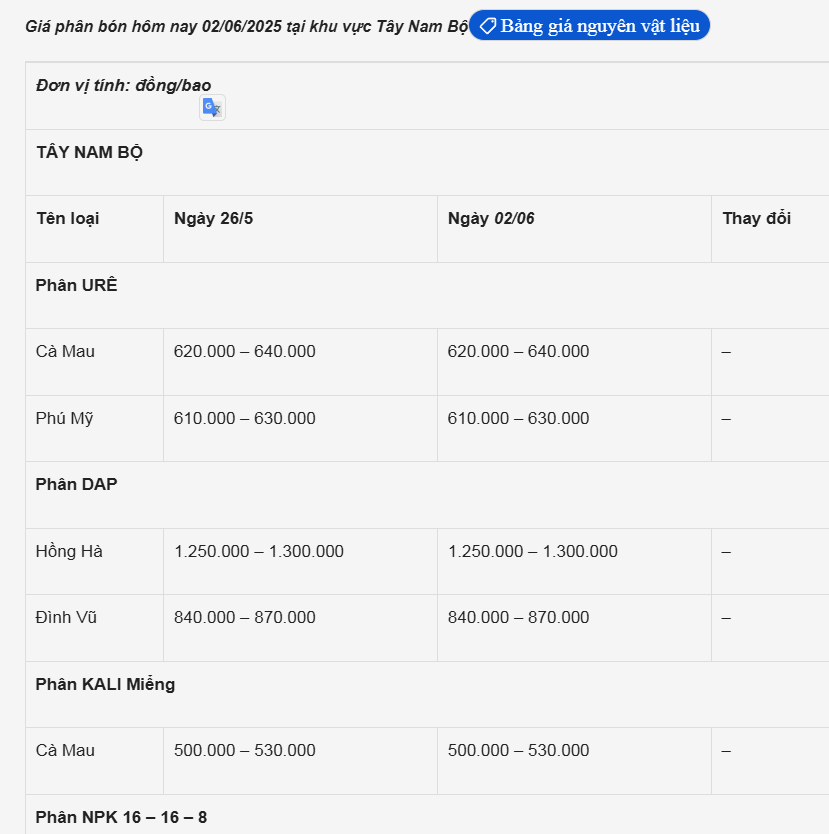Select the Đơn vị tính: đồng/bao text

click(x=123, y=85)
